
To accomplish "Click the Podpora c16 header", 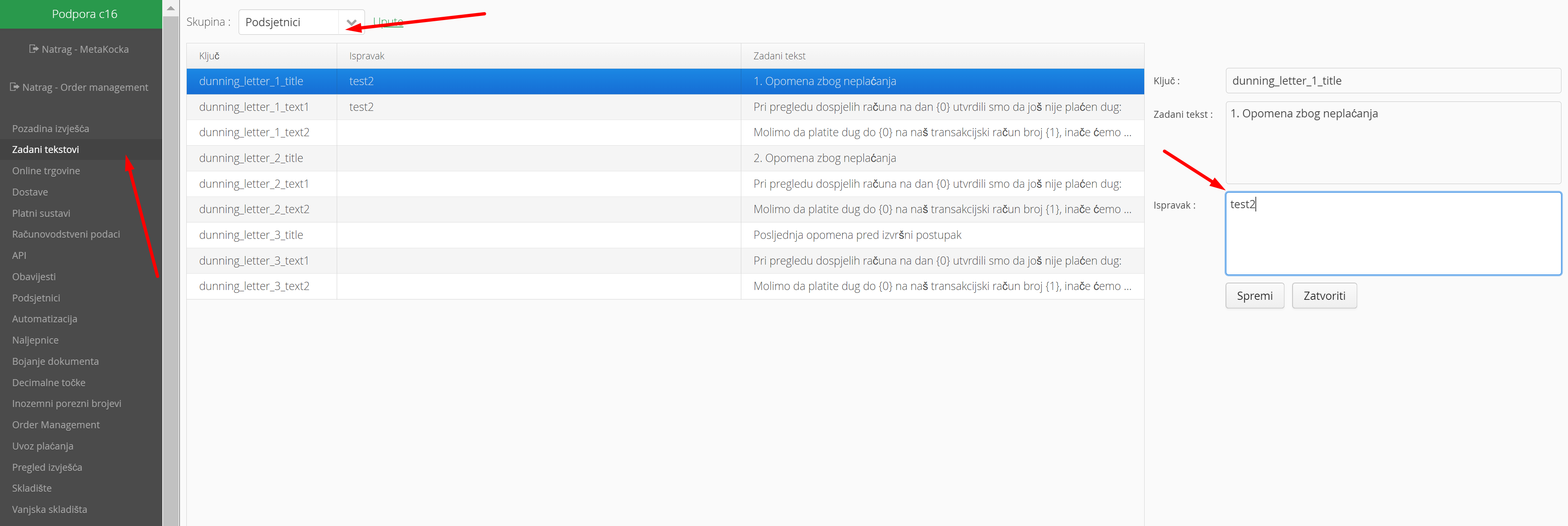I will (84, 14).
